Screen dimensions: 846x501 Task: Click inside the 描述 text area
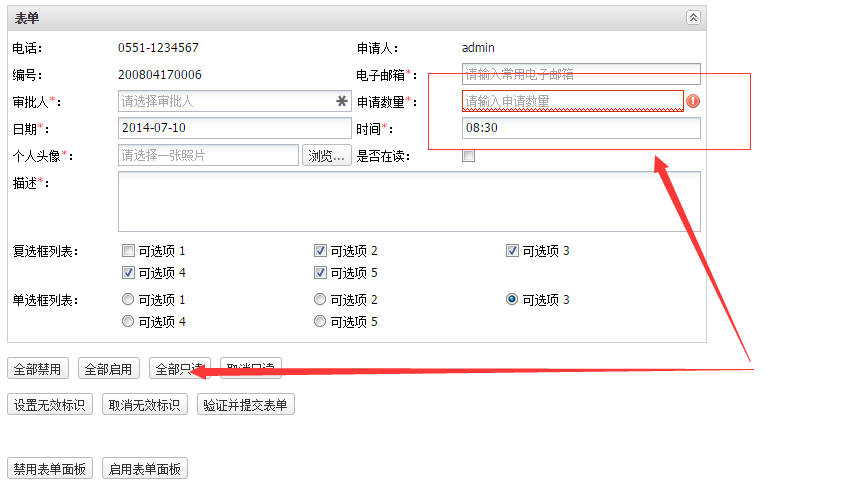click(x=409, y=201)
